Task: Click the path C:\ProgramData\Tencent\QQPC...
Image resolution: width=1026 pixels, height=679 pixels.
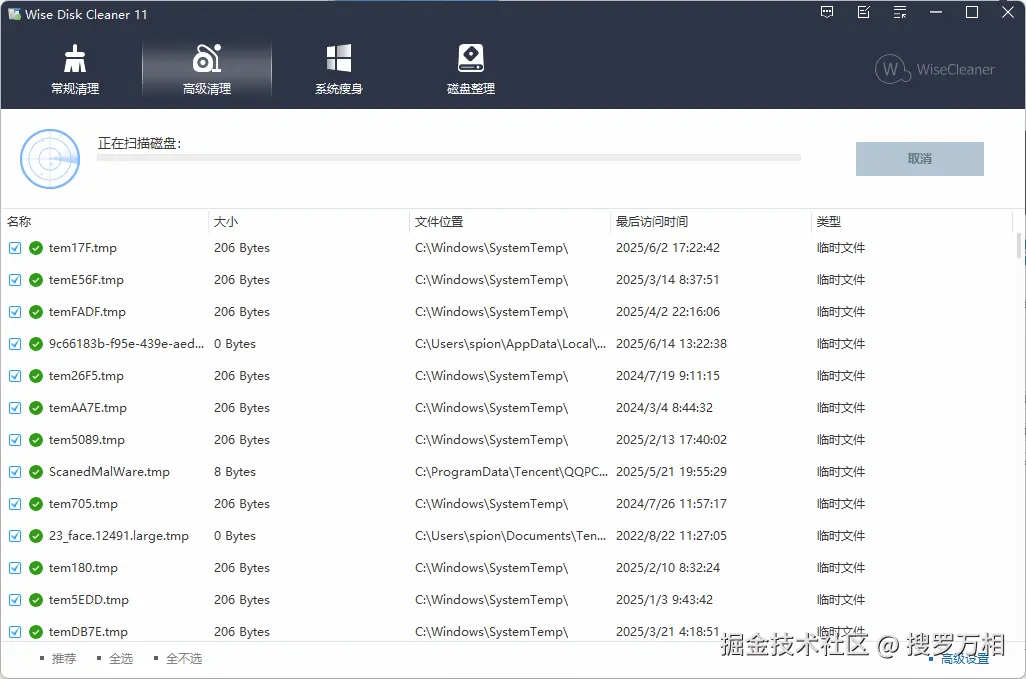Action: pos(511,472)
